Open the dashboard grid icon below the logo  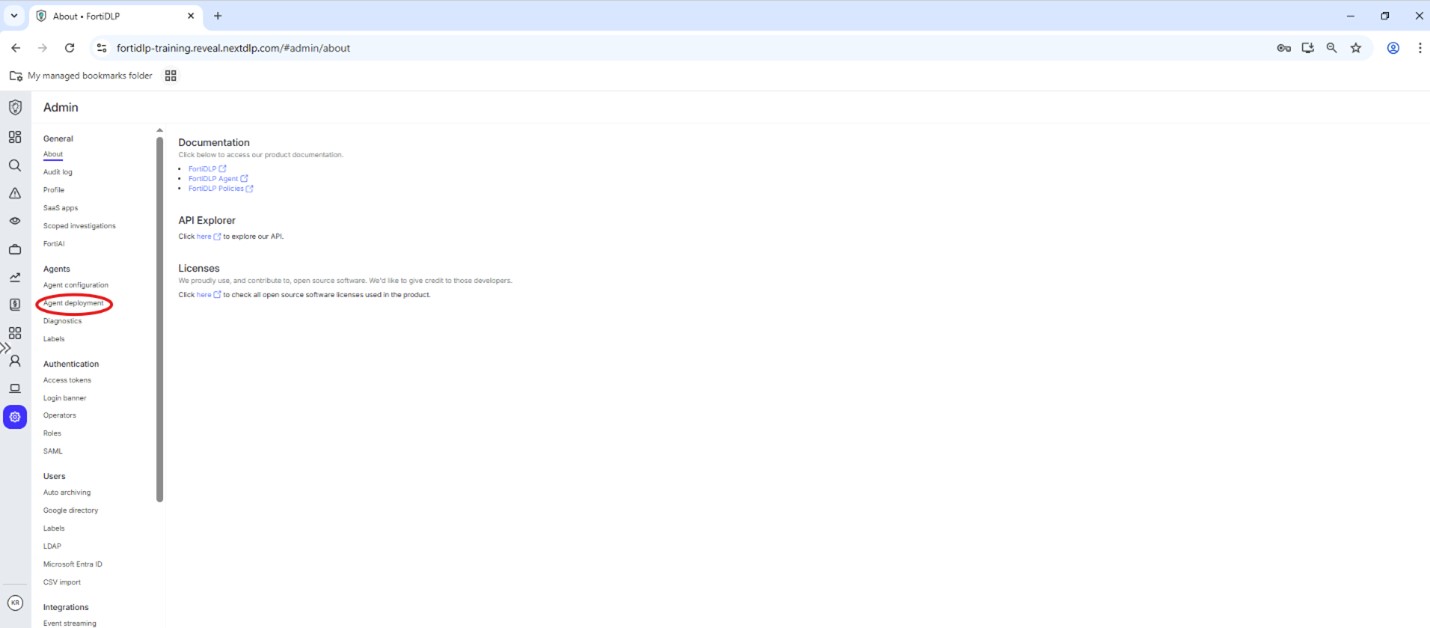tap(15, 137)
